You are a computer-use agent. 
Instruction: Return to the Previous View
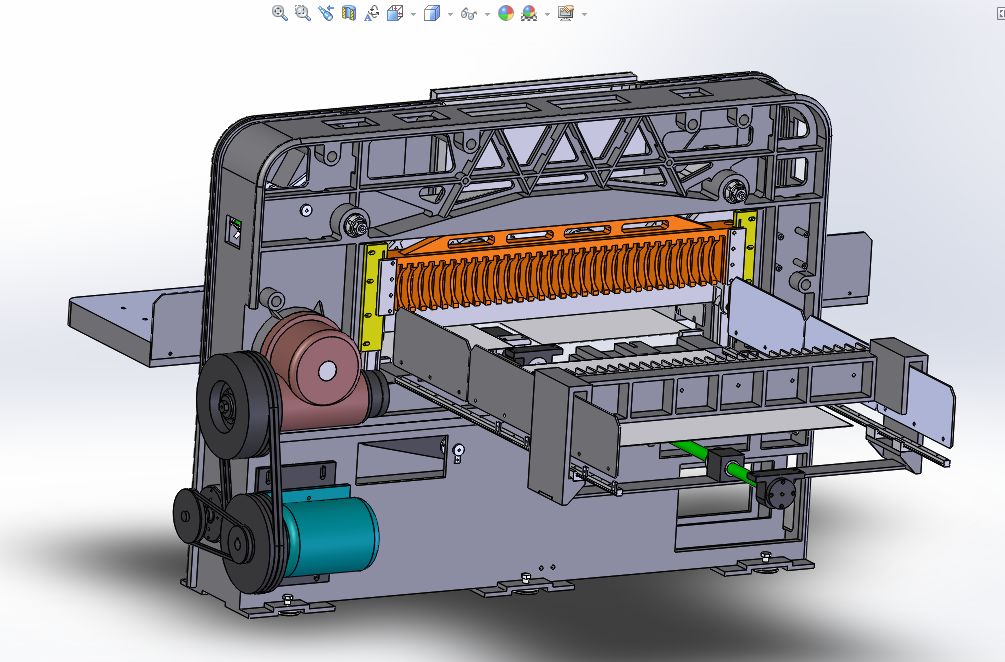326,13
